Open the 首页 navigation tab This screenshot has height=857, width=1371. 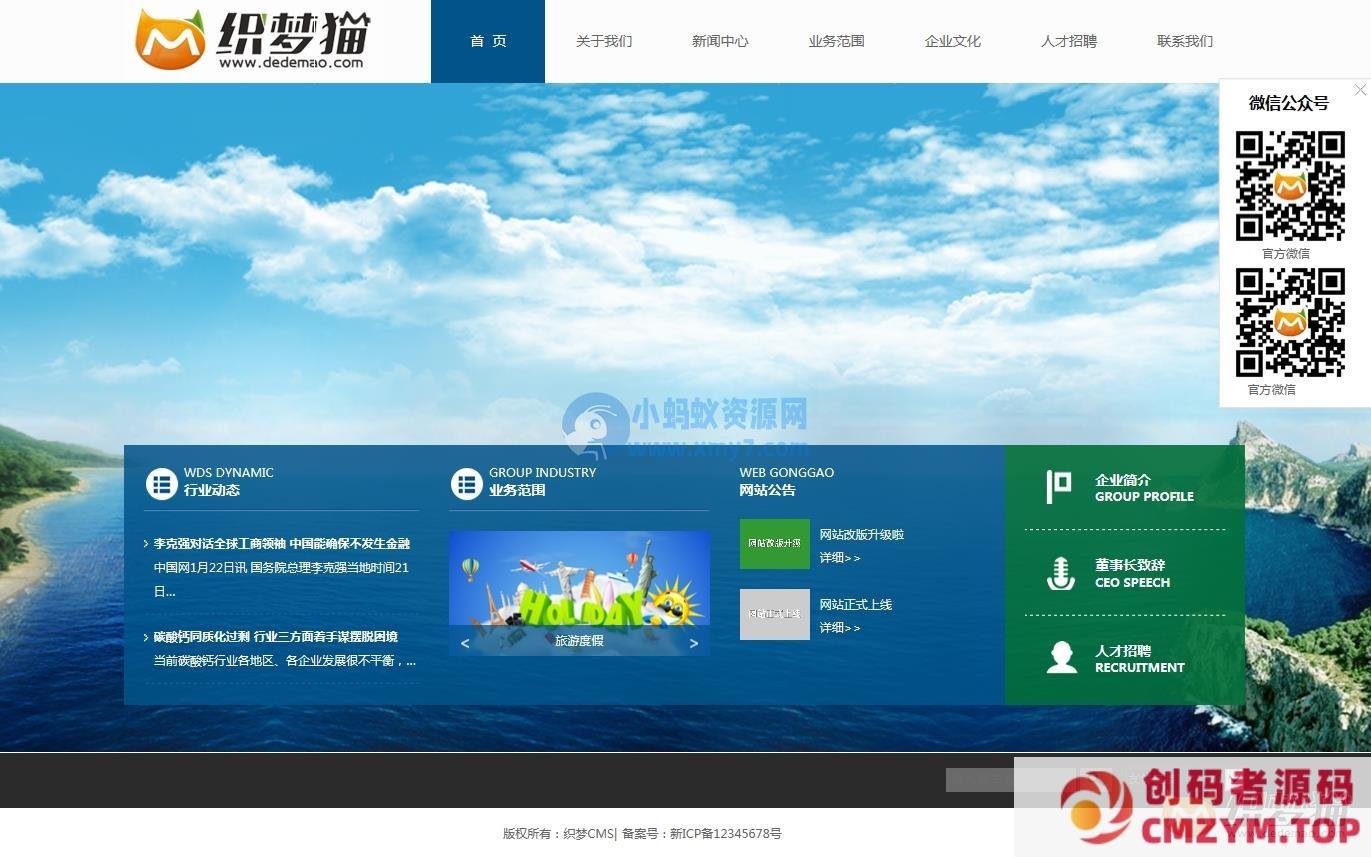point(488,41)
